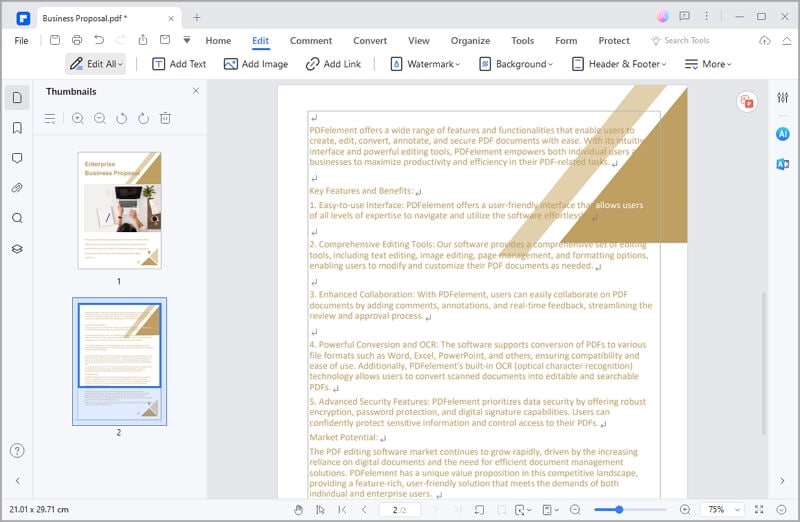The width and height of the screenshot is (800, 522).
Task: Click the translate icon in right sidebar
Action: (782, 164)
